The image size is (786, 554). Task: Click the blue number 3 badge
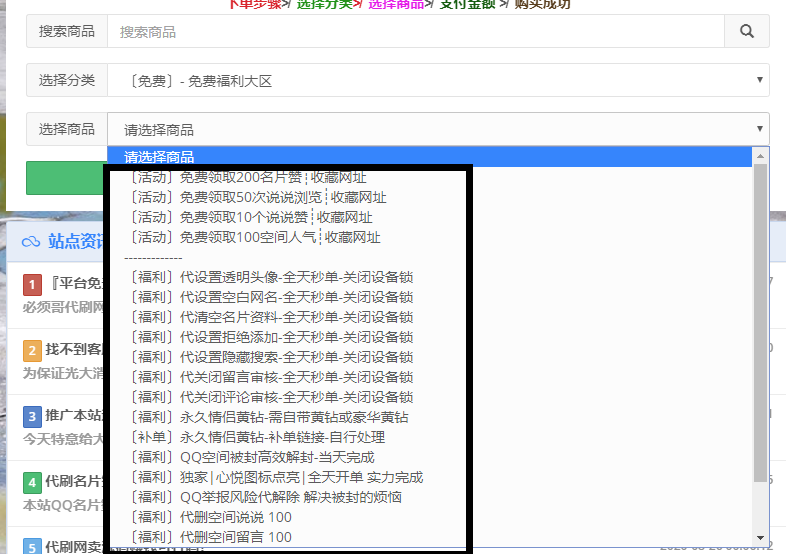coord(32,415)
